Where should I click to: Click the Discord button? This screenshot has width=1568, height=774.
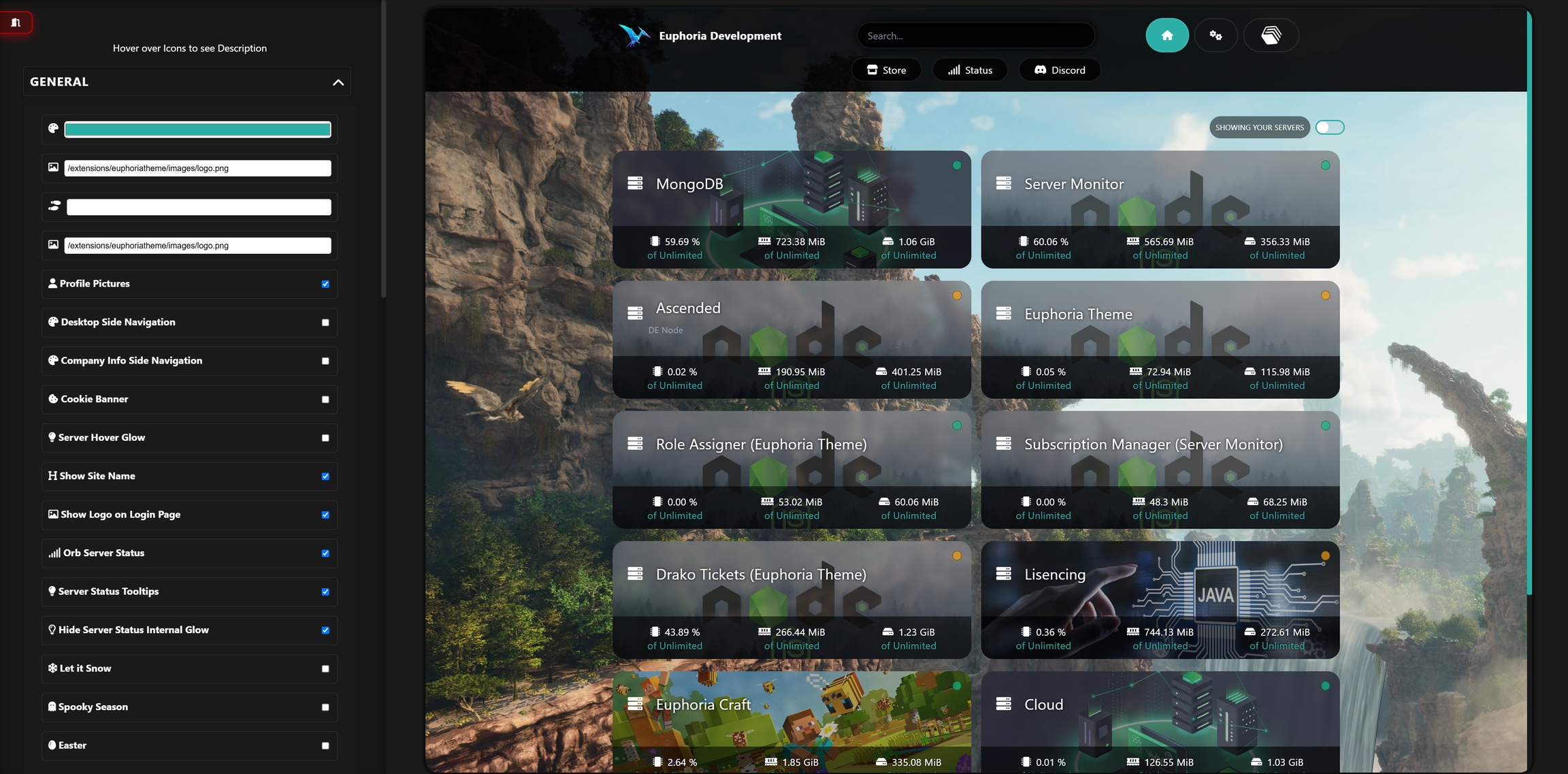tap(1059, 69)
